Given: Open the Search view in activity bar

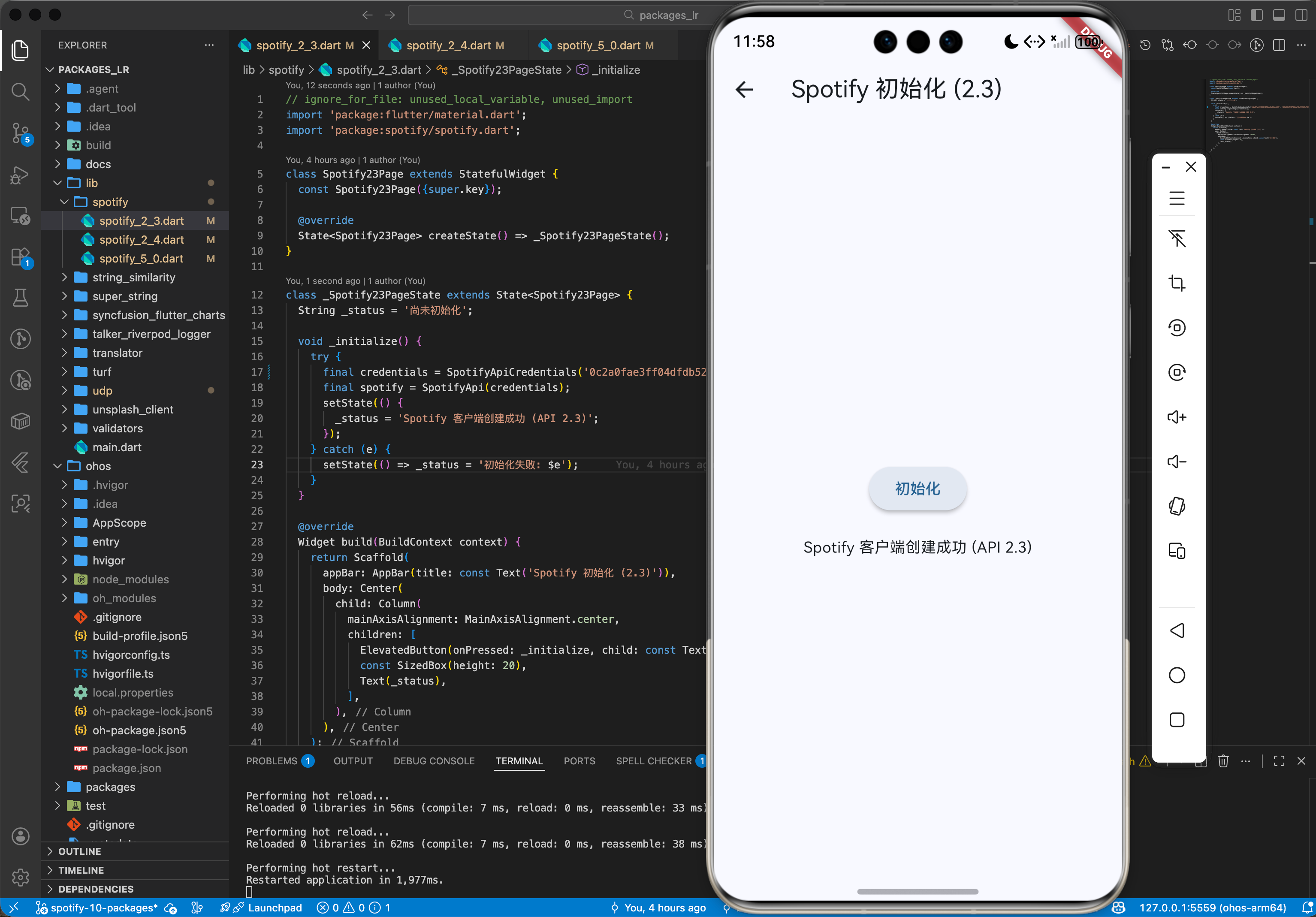Looking at the screenshot, I should click(x=21, y=92).
